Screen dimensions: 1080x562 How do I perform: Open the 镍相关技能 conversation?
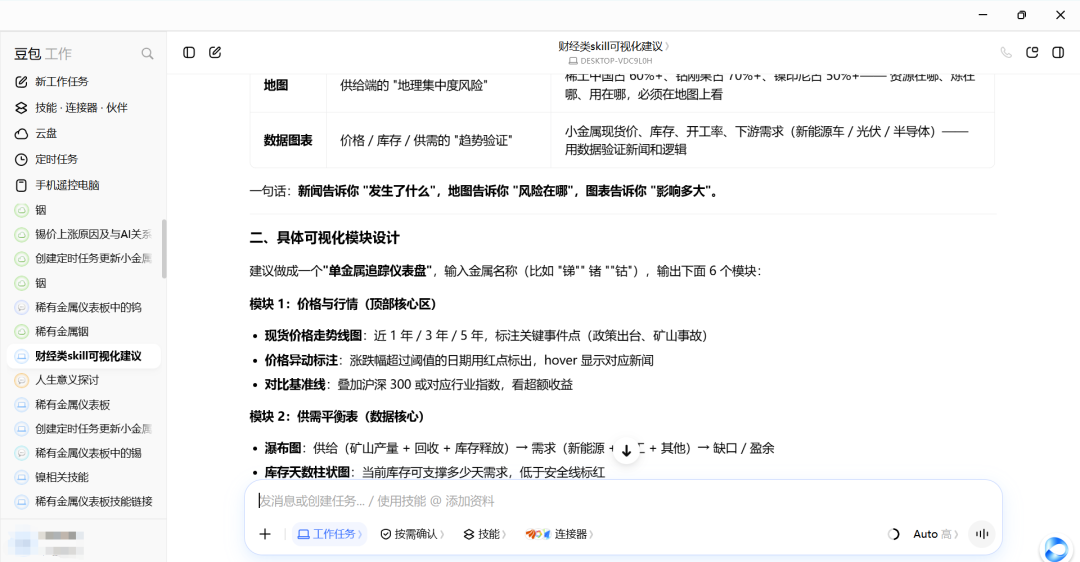pos(83,477)
